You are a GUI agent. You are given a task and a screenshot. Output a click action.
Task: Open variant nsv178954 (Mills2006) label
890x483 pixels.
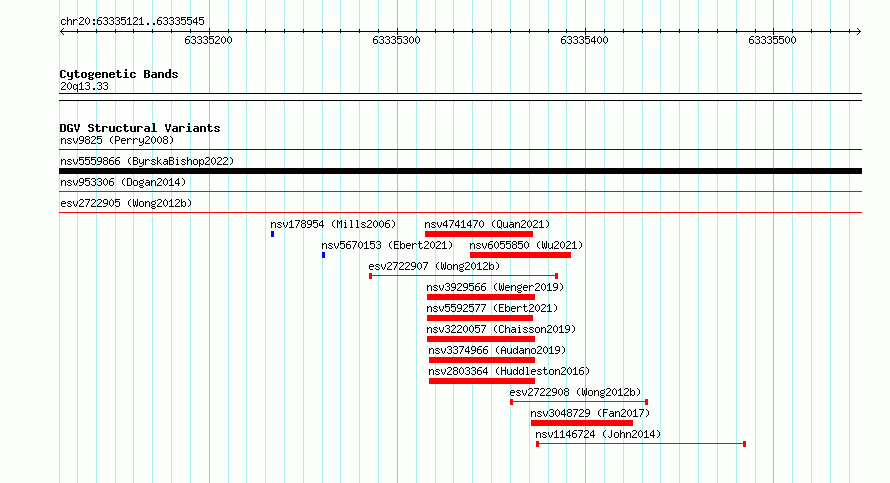(x=333, y=224)
